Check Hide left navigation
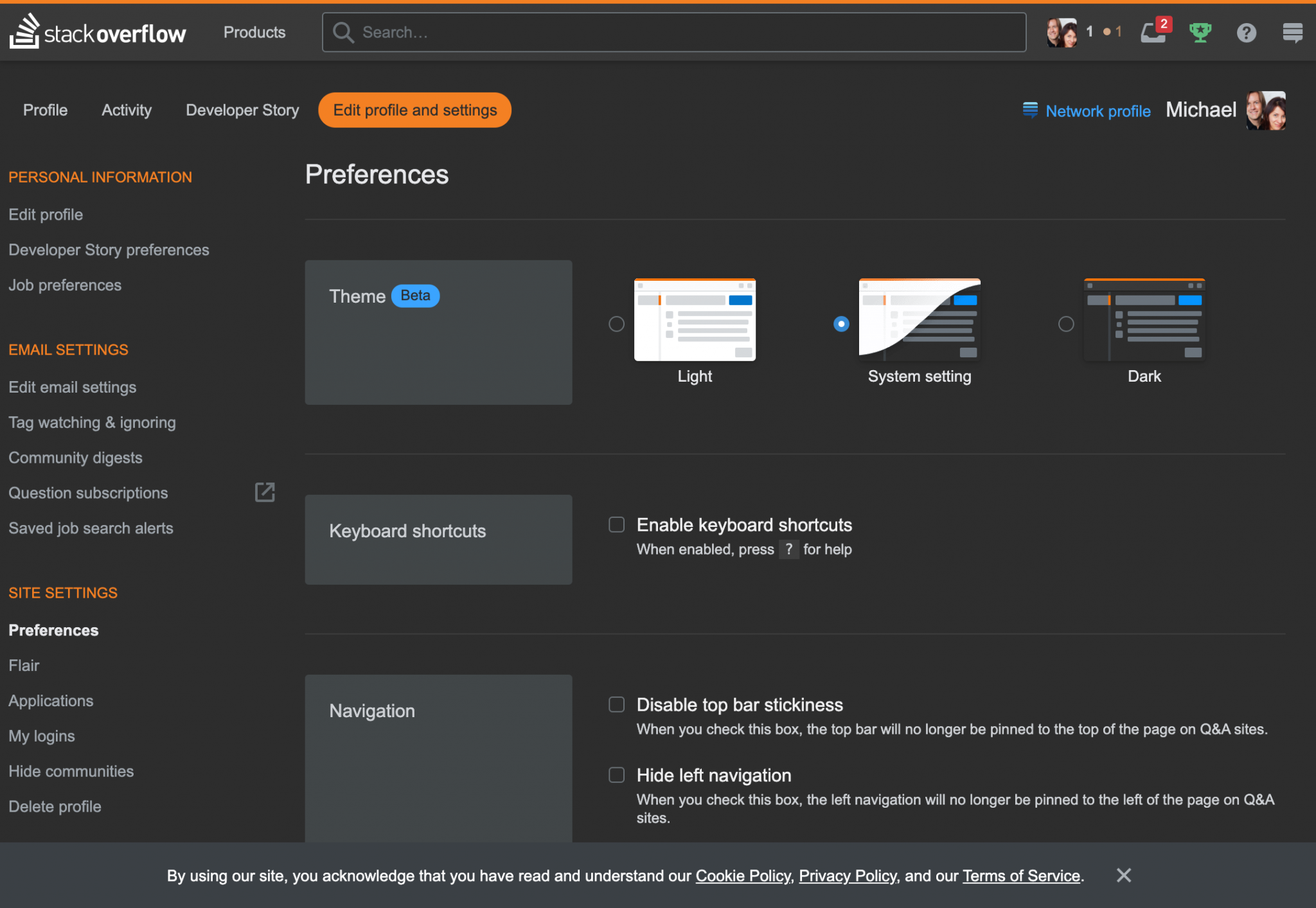The width and height of the screenshot is (1316, 908). (616, 775)
